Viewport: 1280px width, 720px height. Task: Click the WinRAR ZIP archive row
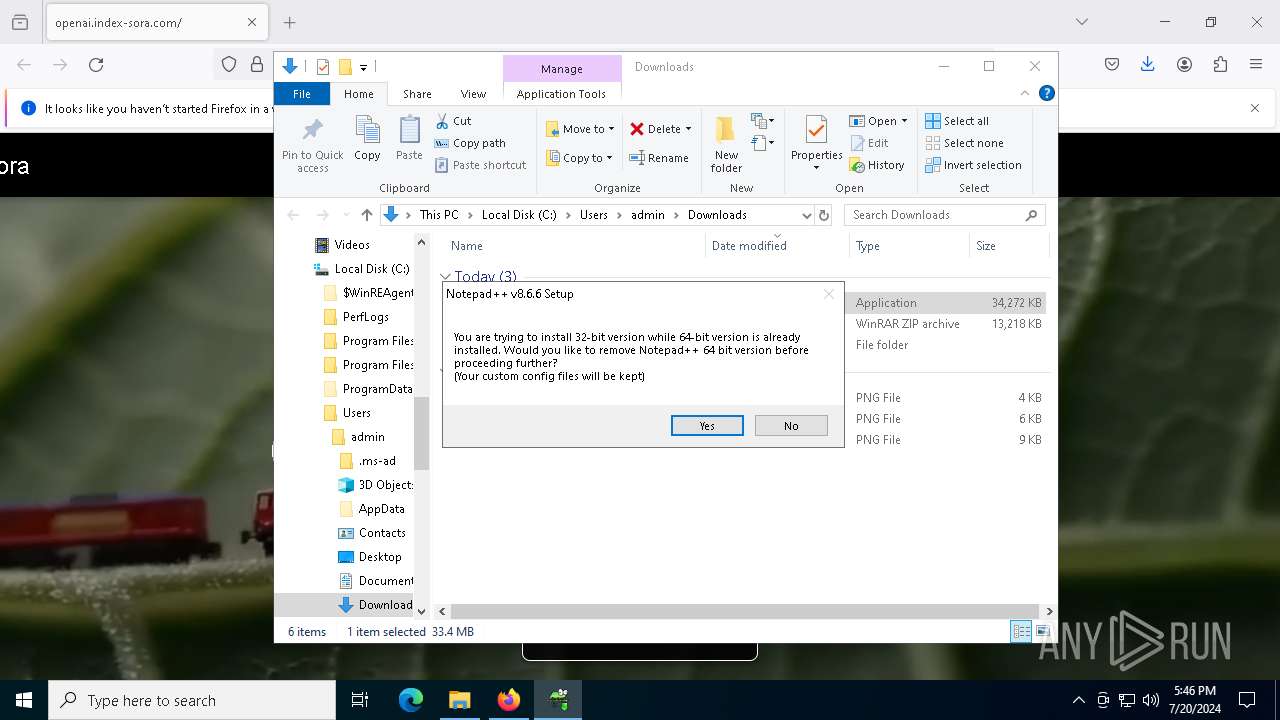pyautogui.click(x=745, y=324)
